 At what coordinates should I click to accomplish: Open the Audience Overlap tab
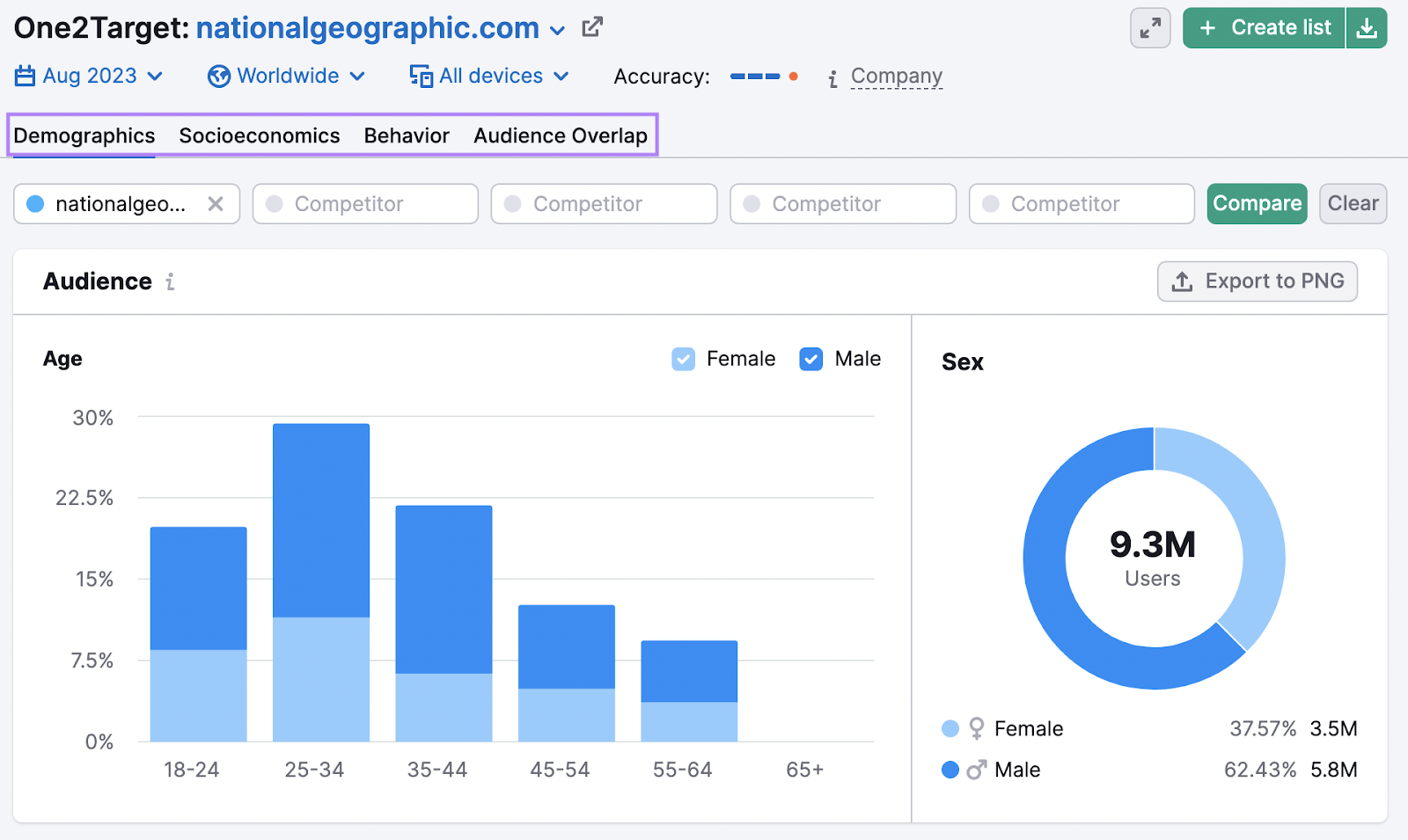[561, 135]
